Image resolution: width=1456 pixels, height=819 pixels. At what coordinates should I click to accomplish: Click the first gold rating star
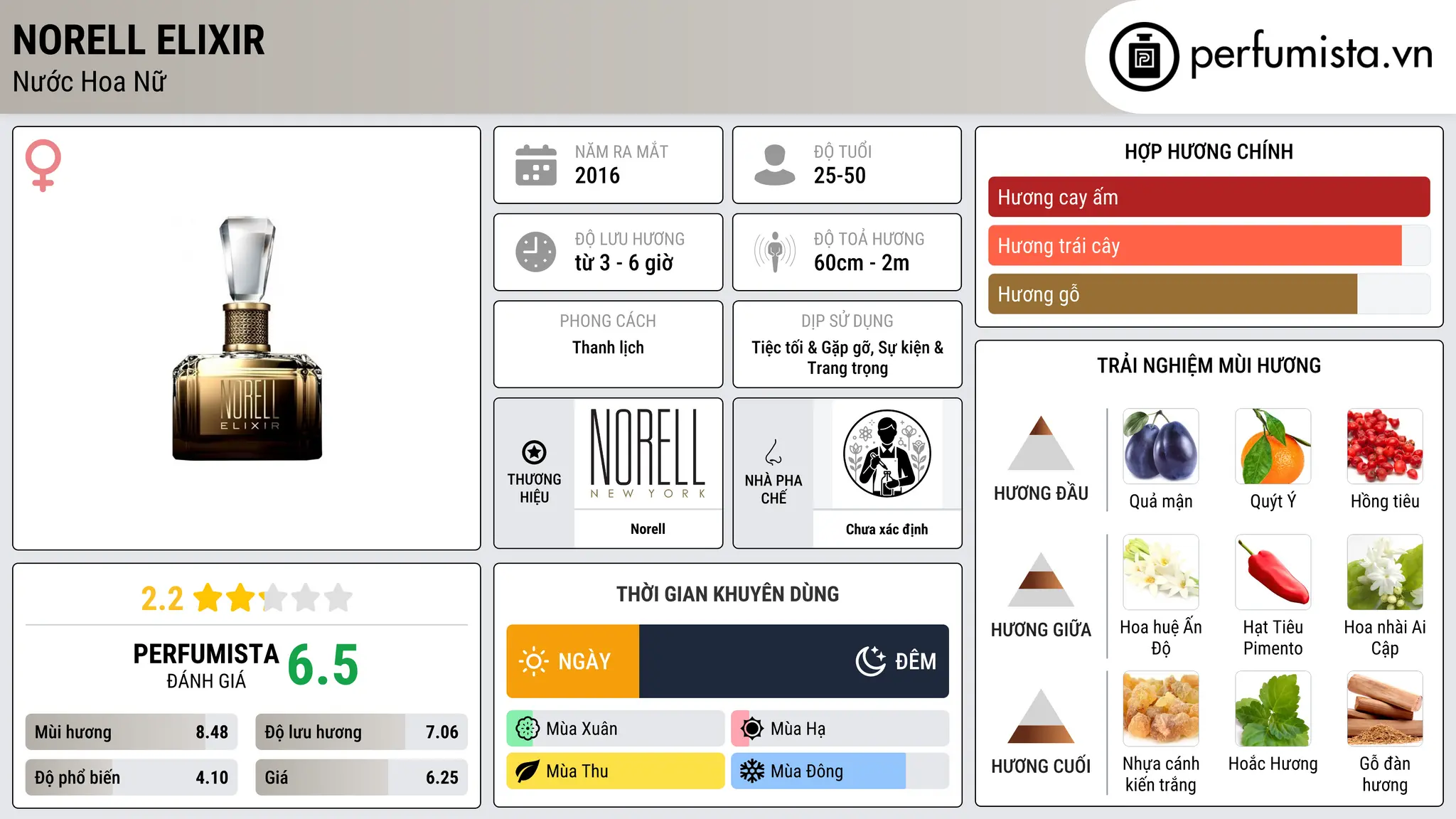(x=208, y=598)
